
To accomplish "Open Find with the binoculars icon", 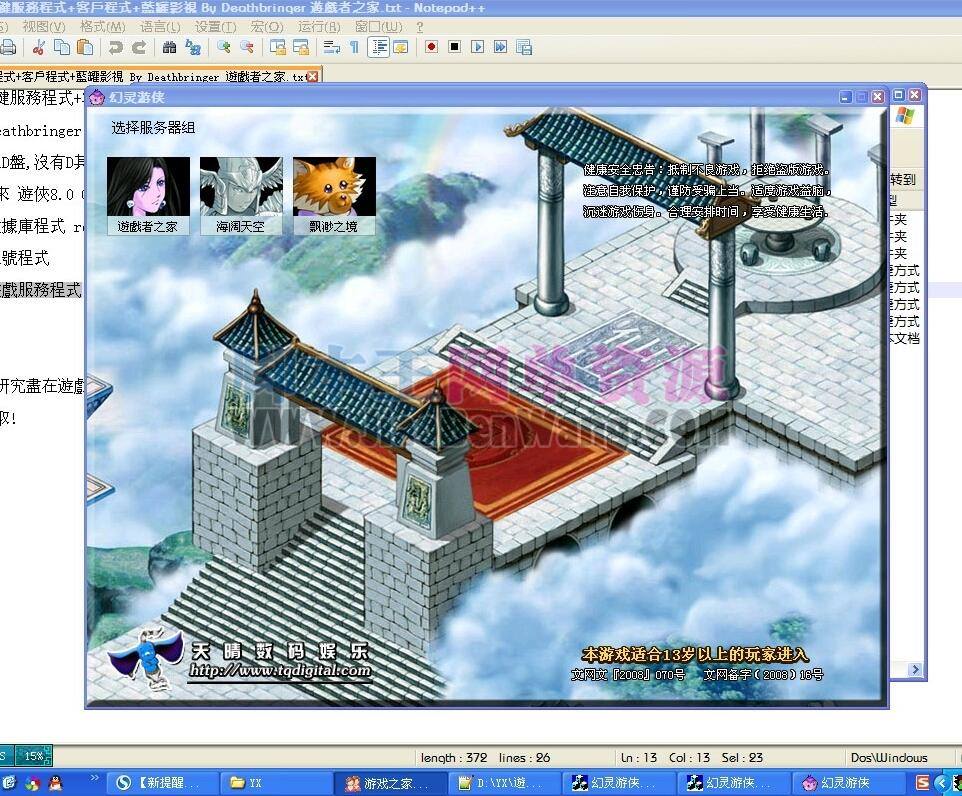I will coord(170,47).
